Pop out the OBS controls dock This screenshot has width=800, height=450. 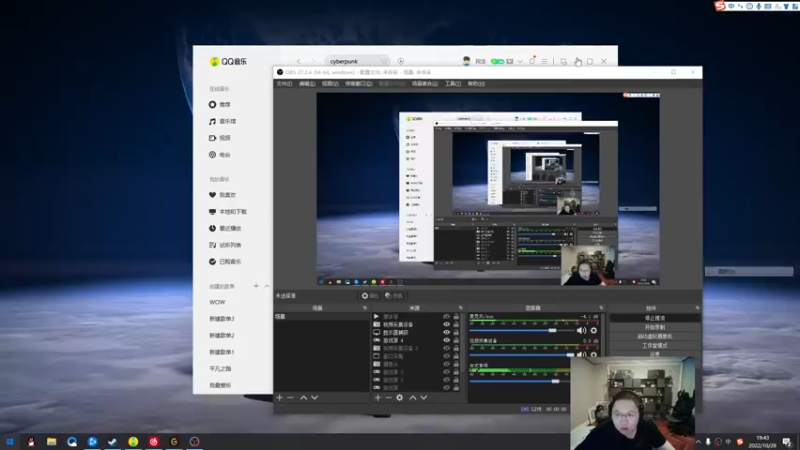click(x=697, y=308)
